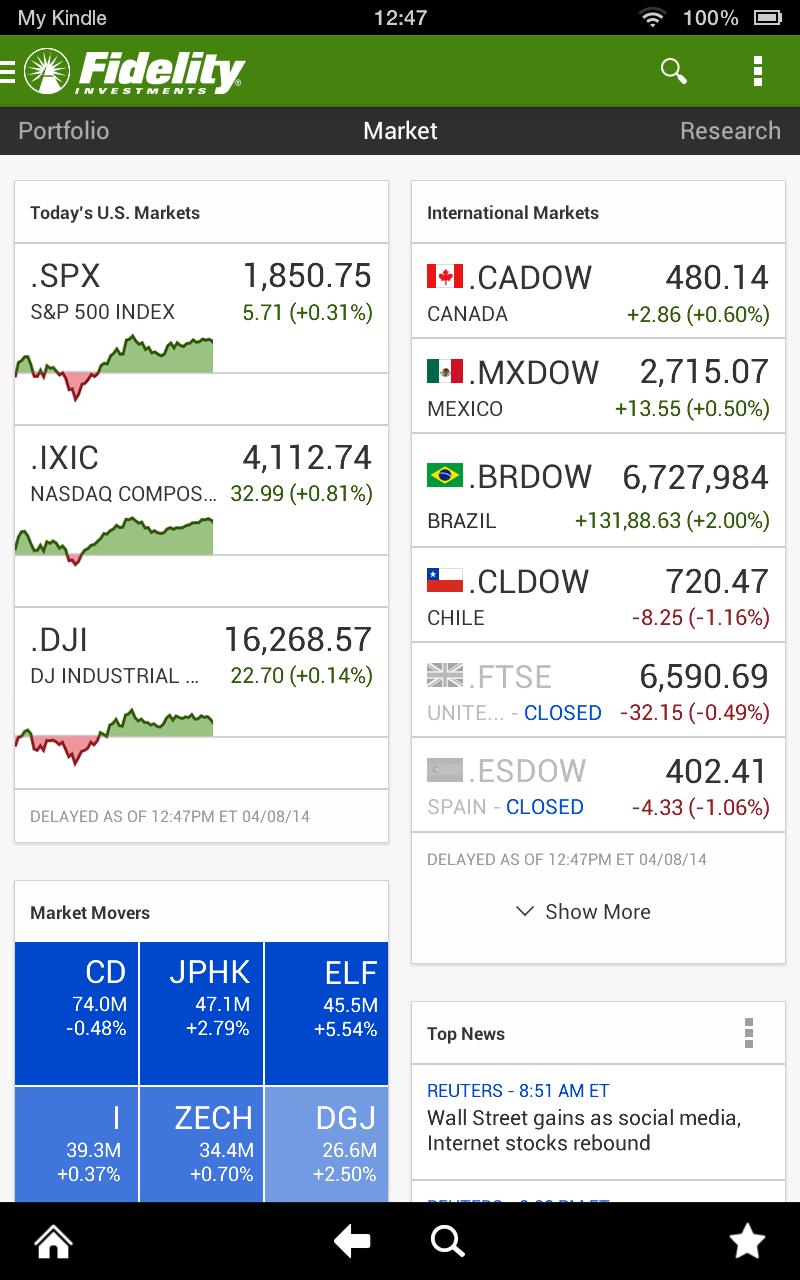This screenshot has height=1280, width=800.
Task: Switch to the Portfolio tab
Action: tap(62, 130)
